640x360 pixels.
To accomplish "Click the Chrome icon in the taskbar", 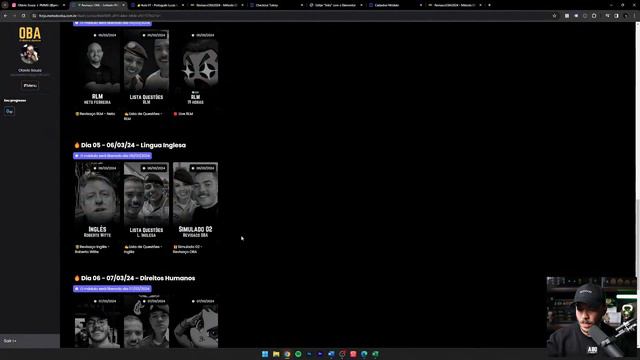I will tap(287, 354).
